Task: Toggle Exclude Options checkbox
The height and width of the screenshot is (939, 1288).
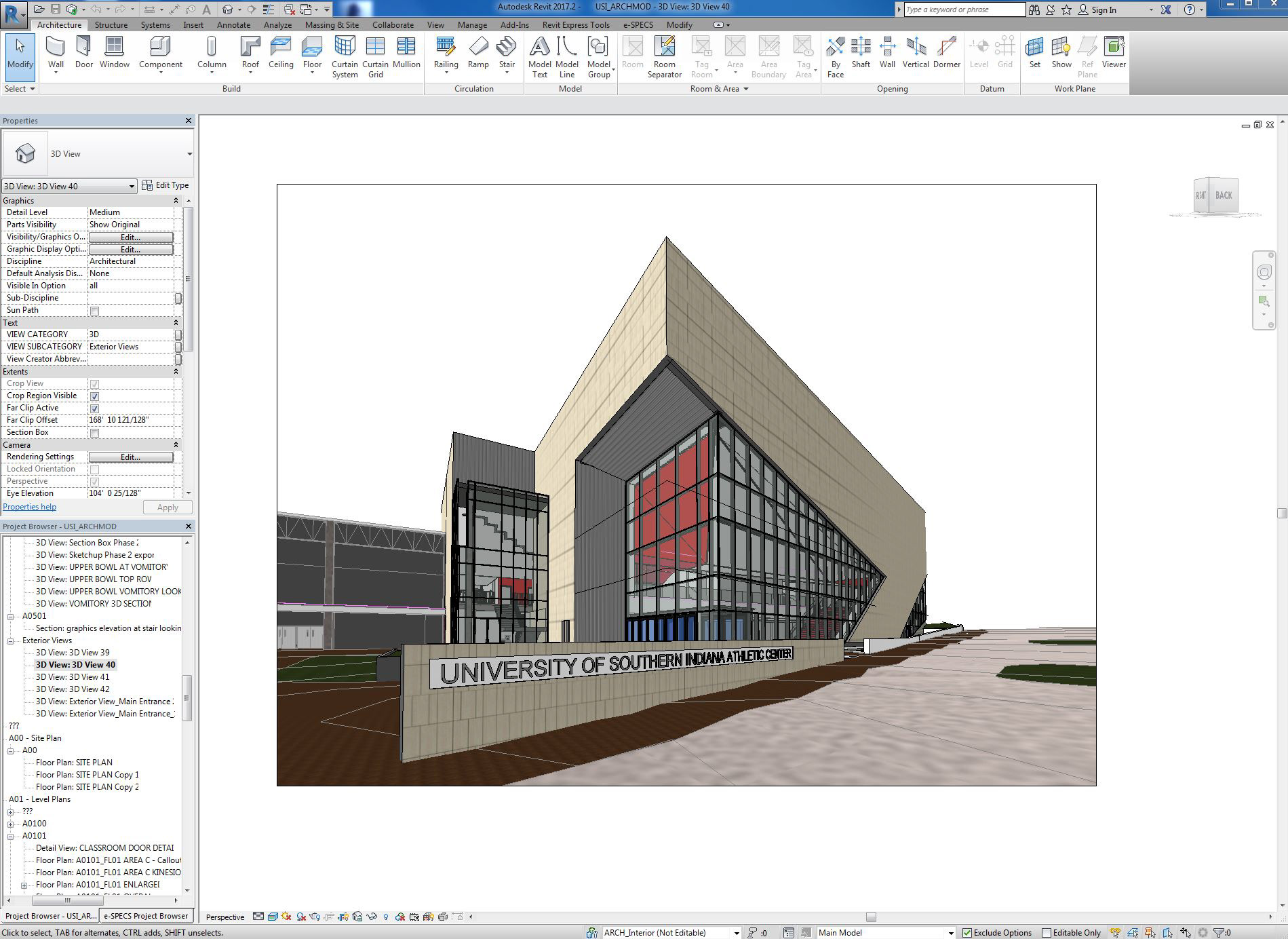Action: (967, 933)
